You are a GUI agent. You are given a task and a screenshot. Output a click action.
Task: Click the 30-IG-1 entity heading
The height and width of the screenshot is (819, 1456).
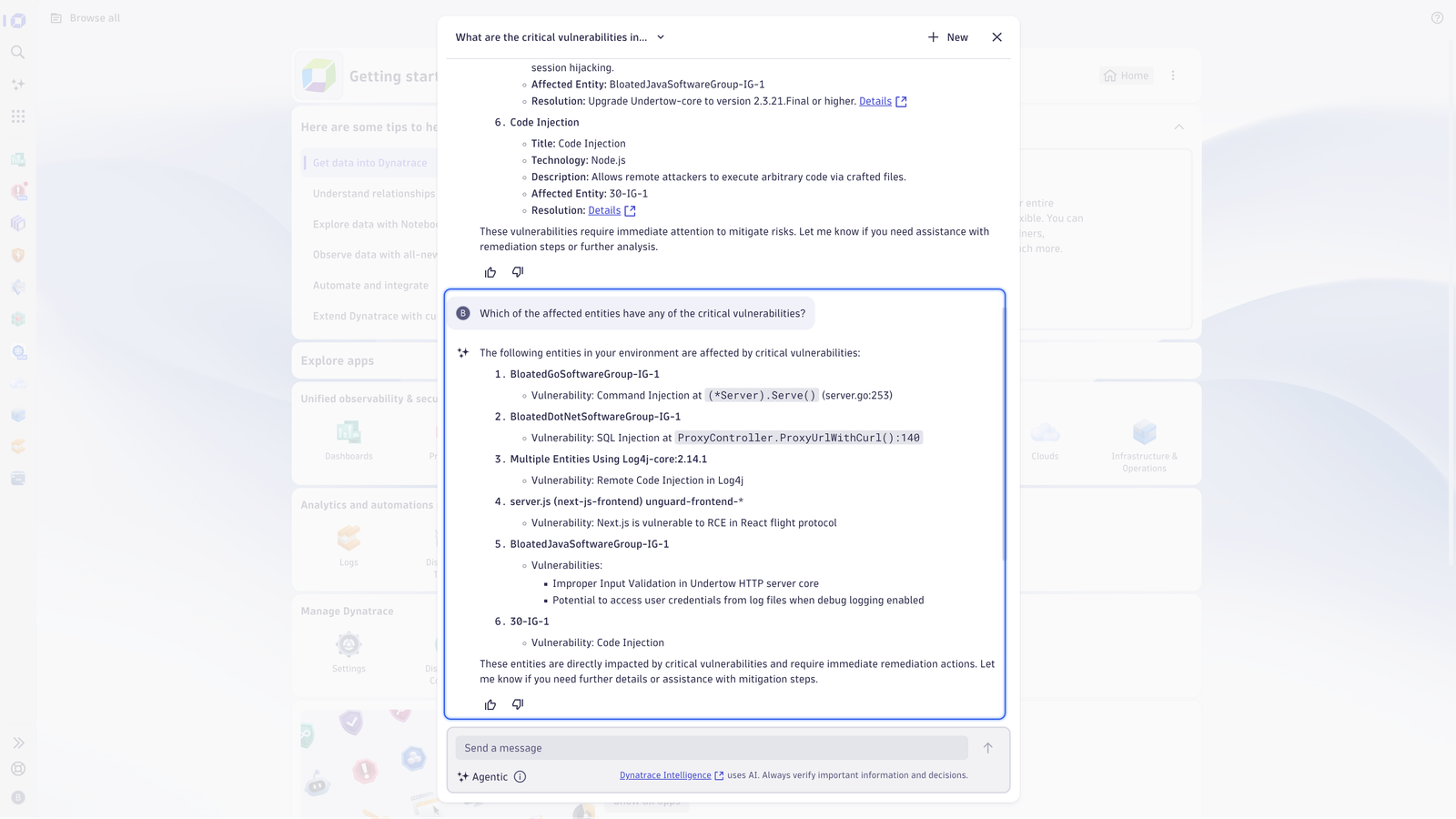tap(530, 622)
